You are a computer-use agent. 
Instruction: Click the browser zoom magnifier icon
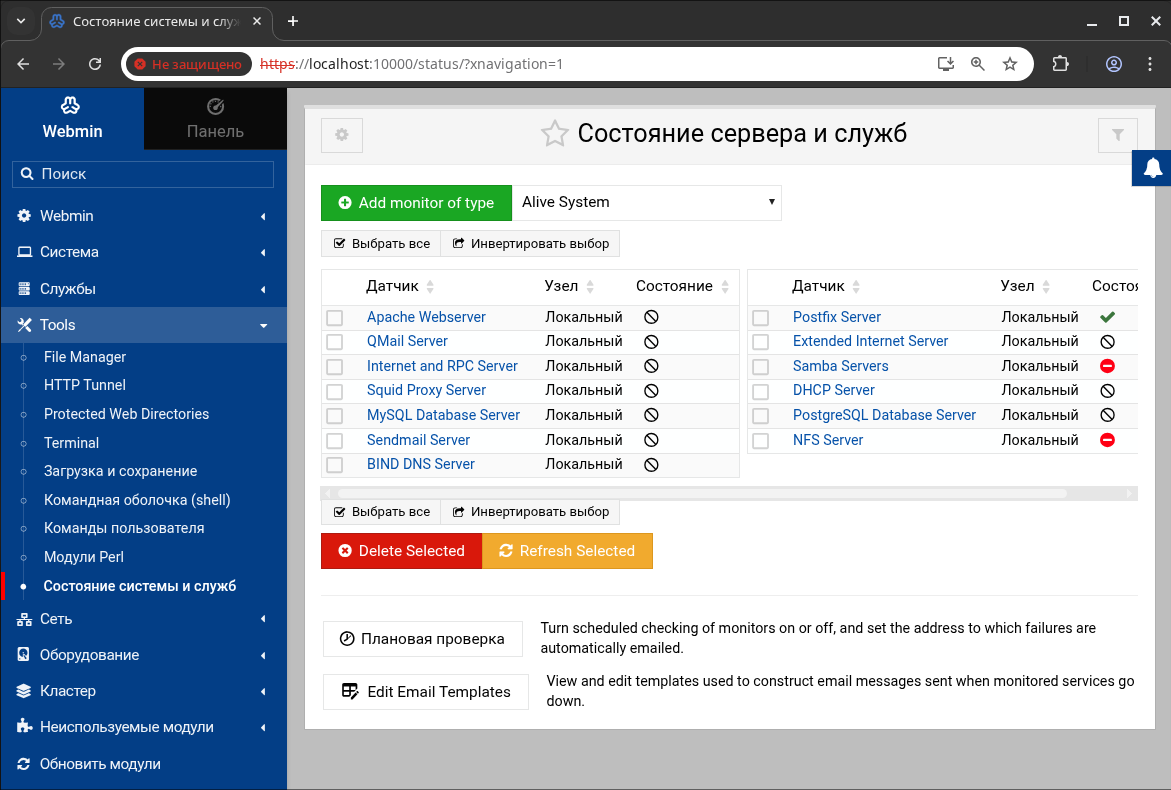978,64
